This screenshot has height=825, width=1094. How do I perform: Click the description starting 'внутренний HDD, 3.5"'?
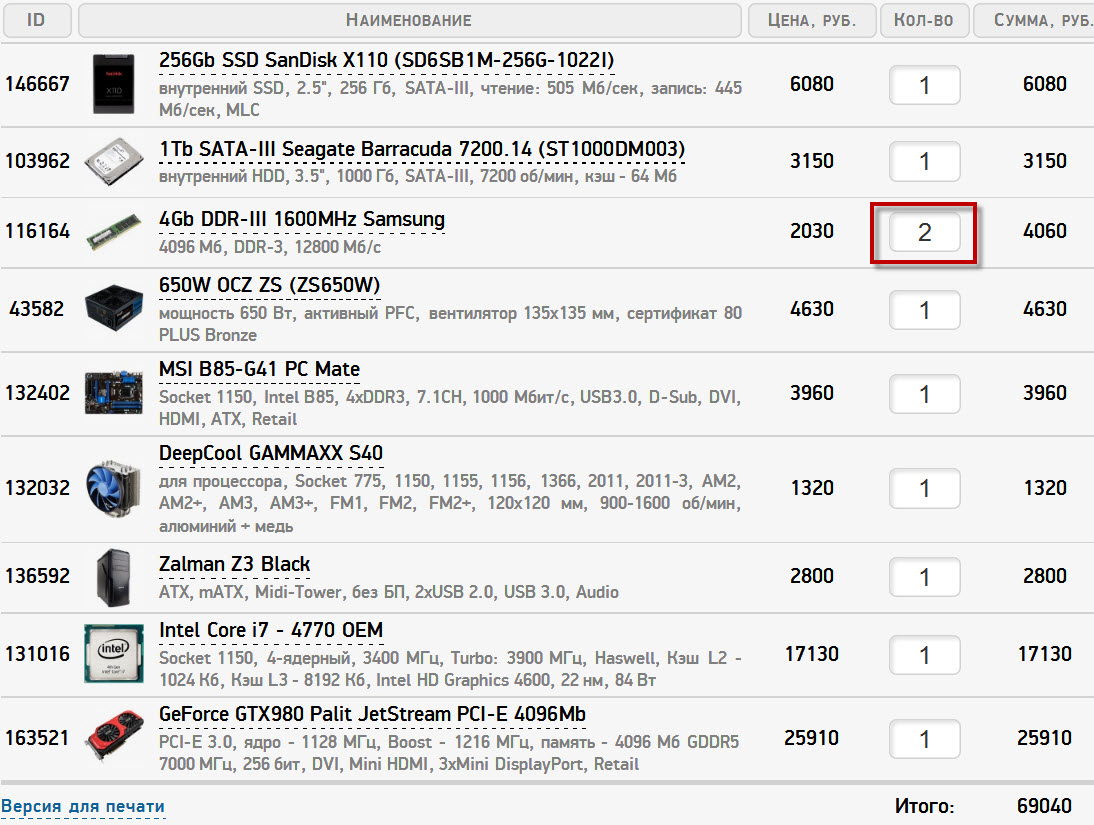click(418, 176)
